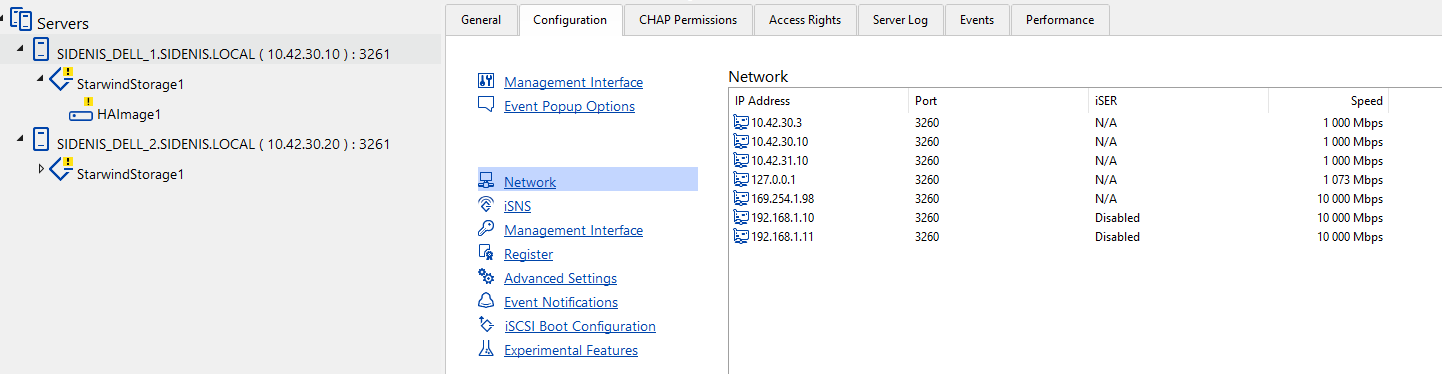The height and width of the screenshot is (374, 1442).
Task: Click the network icon beside 10.42.30.3
Action: pyautogui.click(x=741, y=122)
